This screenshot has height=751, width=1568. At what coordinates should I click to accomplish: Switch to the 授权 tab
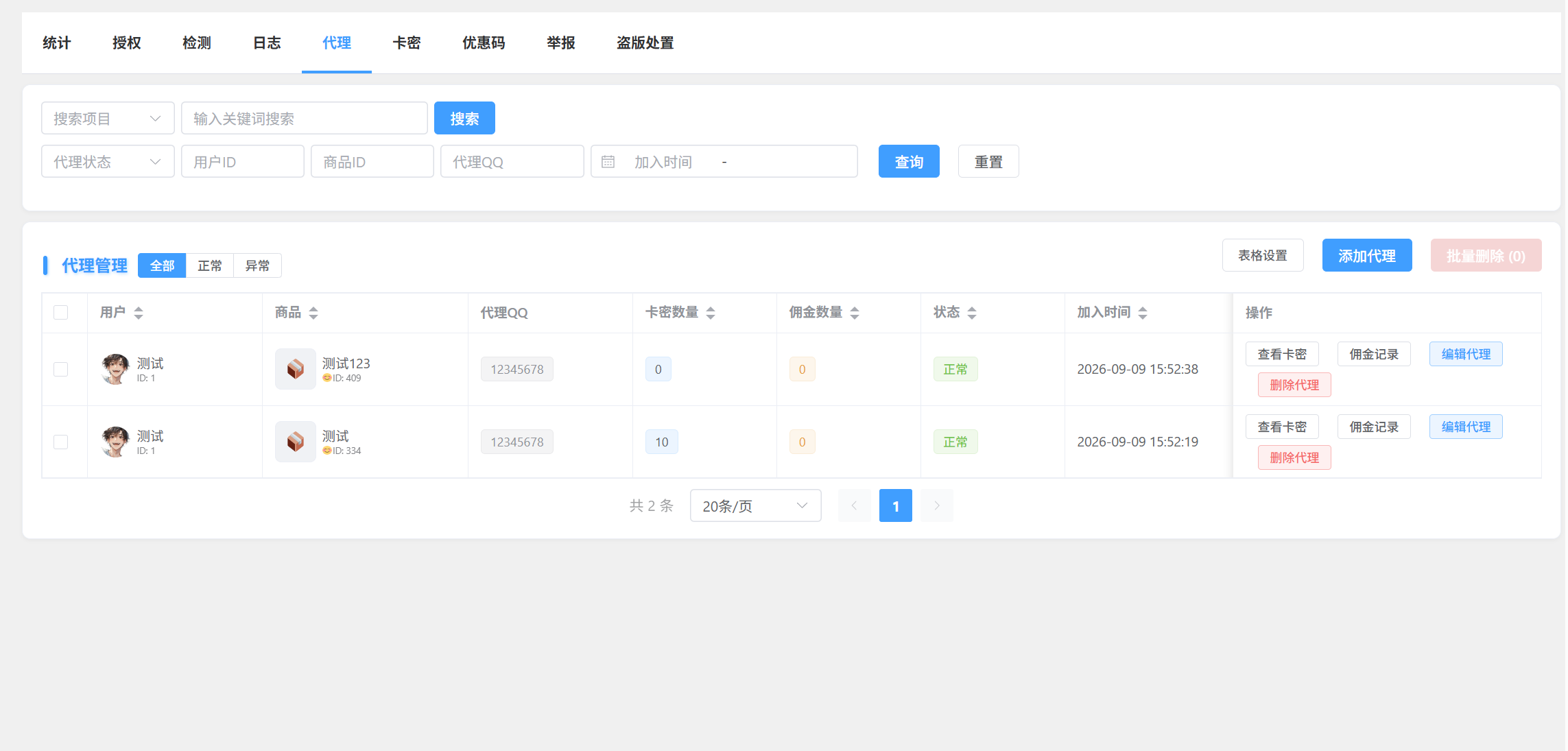pos(127,43)
